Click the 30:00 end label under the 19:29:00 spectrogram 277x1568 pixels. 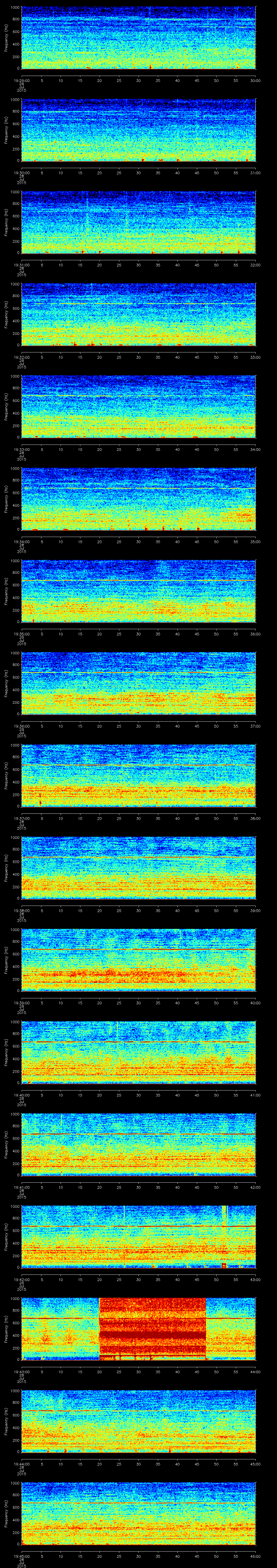(255, 80)
